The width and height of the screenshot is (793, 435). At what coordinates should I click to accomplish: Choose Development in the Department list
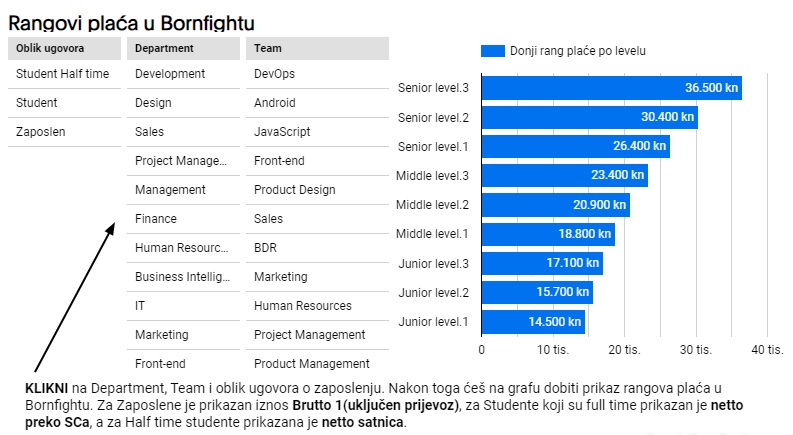pos(170,74)
